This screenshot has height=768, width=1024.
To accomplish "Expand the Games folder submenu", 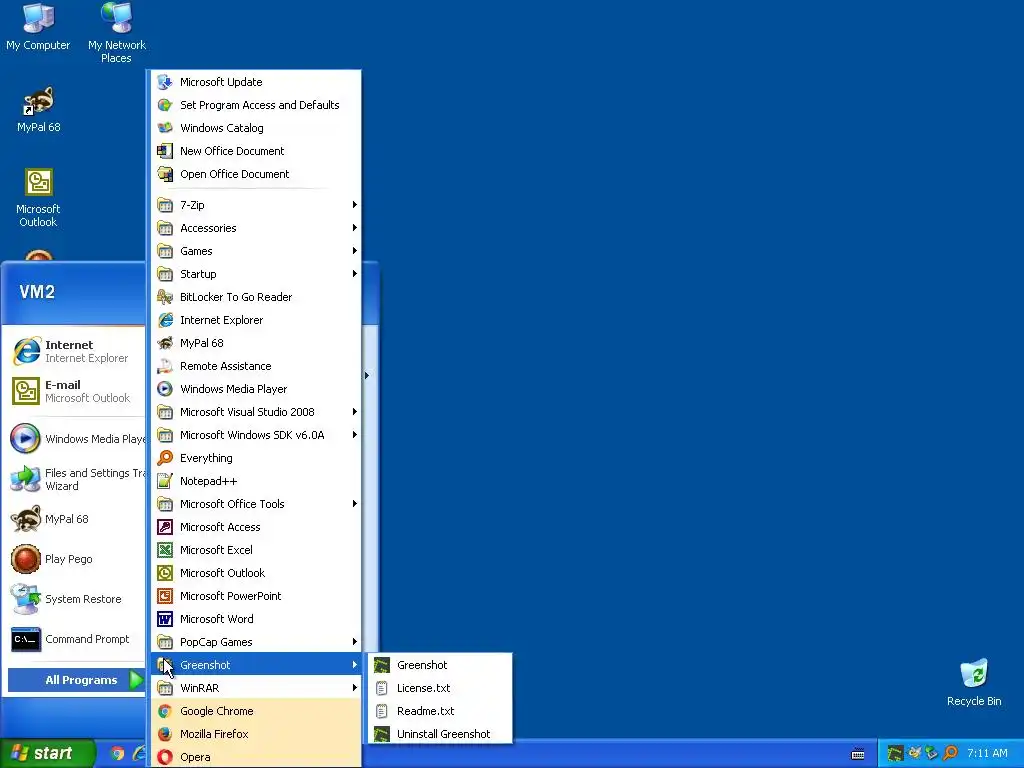I will [x=256, y=251].
